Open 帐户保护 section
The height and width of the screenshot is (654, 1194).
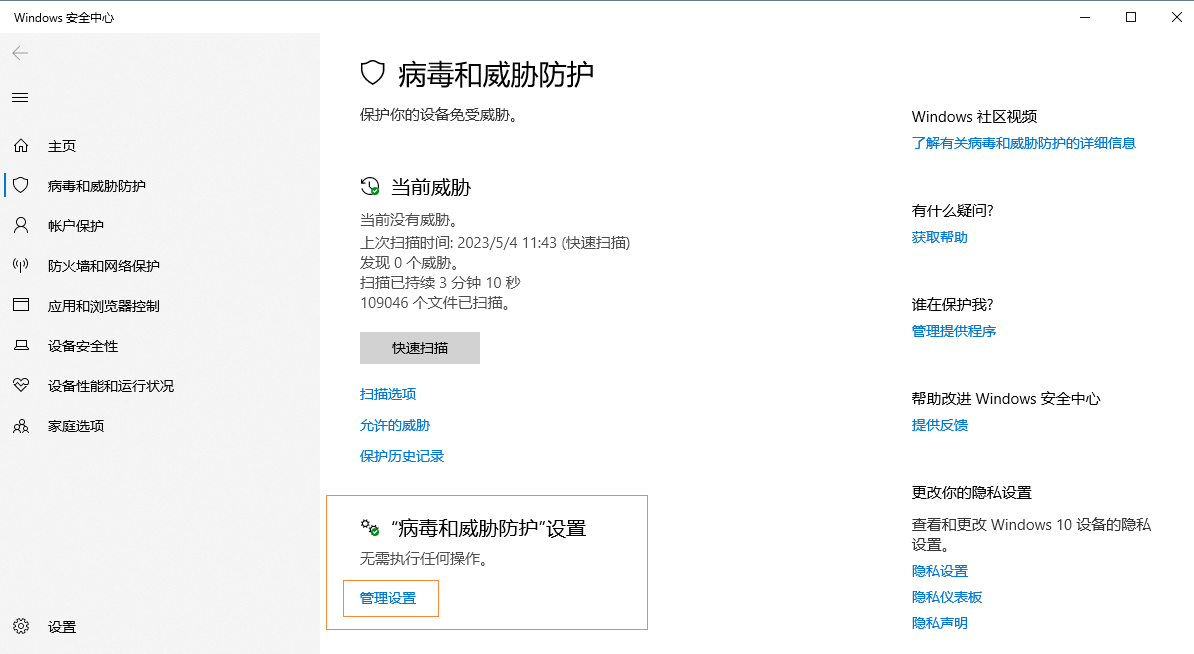click(x=75, y=226)
